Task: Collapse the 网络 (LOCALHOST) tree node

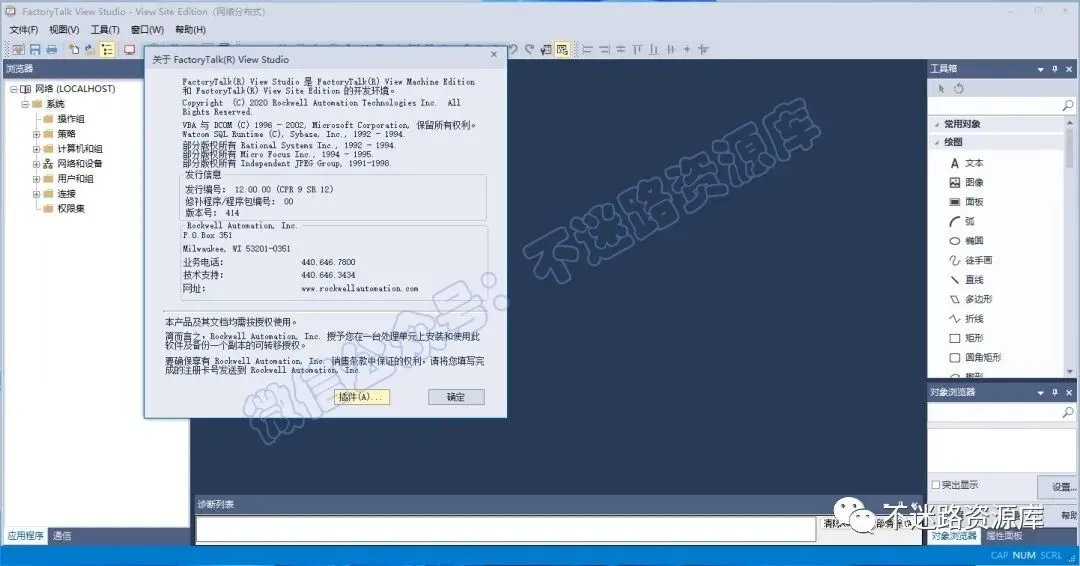Action: (x=13, y=89)
